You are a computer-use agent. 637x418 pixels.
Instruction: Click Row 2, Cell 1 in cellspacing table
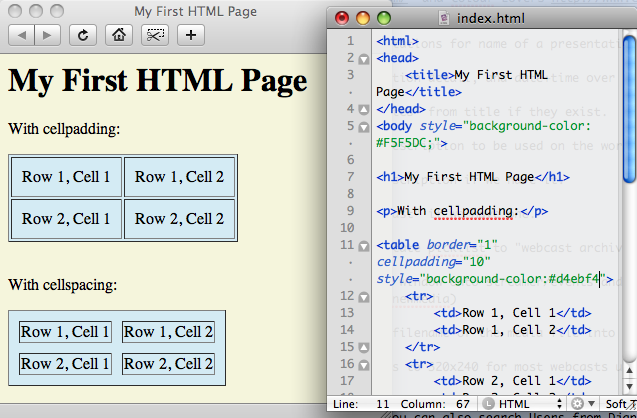(x=65, y=364)
